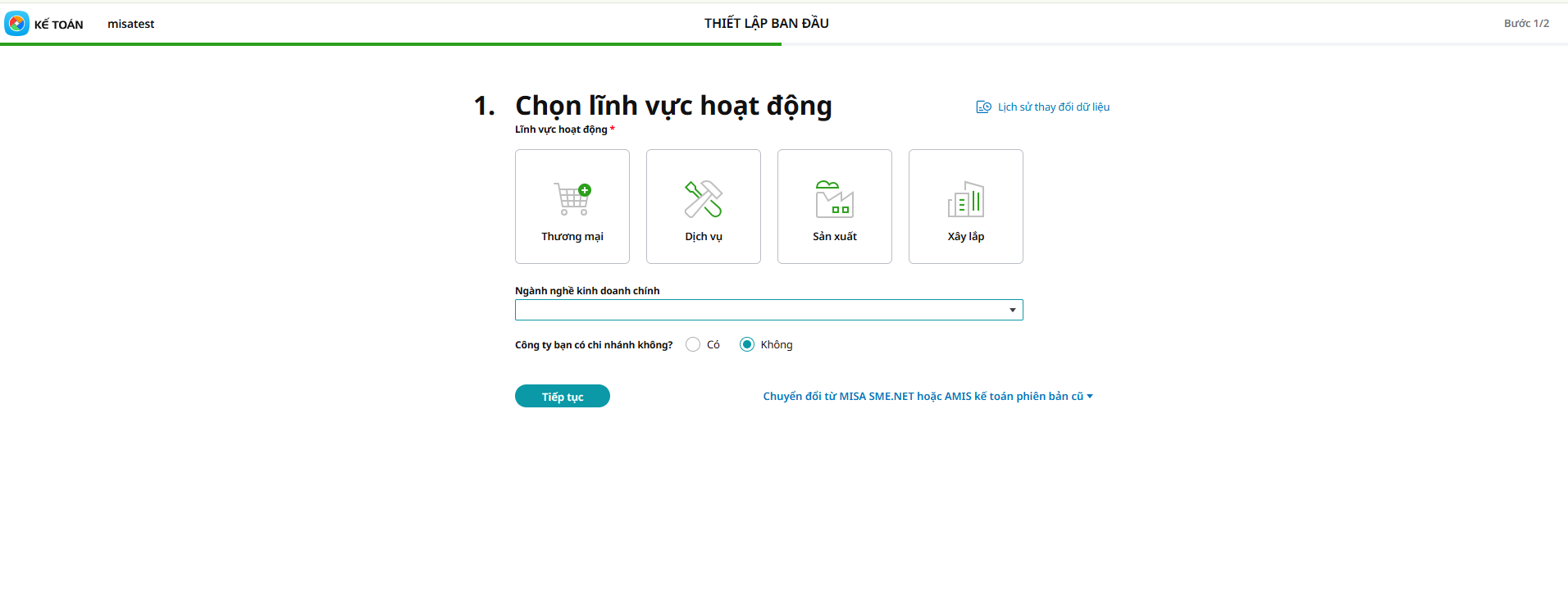Click the arrow next to phiên bản cũ
Image resolution: width=1568 pixels, height=609 pixels.
(1090, 397)
